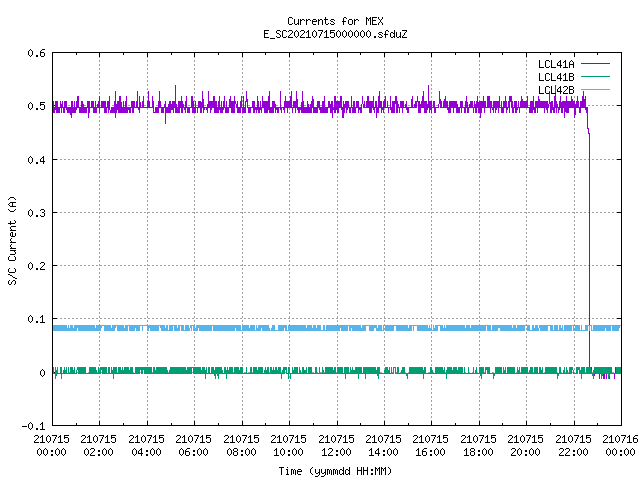Click the steep vertical drop of the purple LCL41A trace
This screenshot has height=480, width=640.
pos(589,249)
